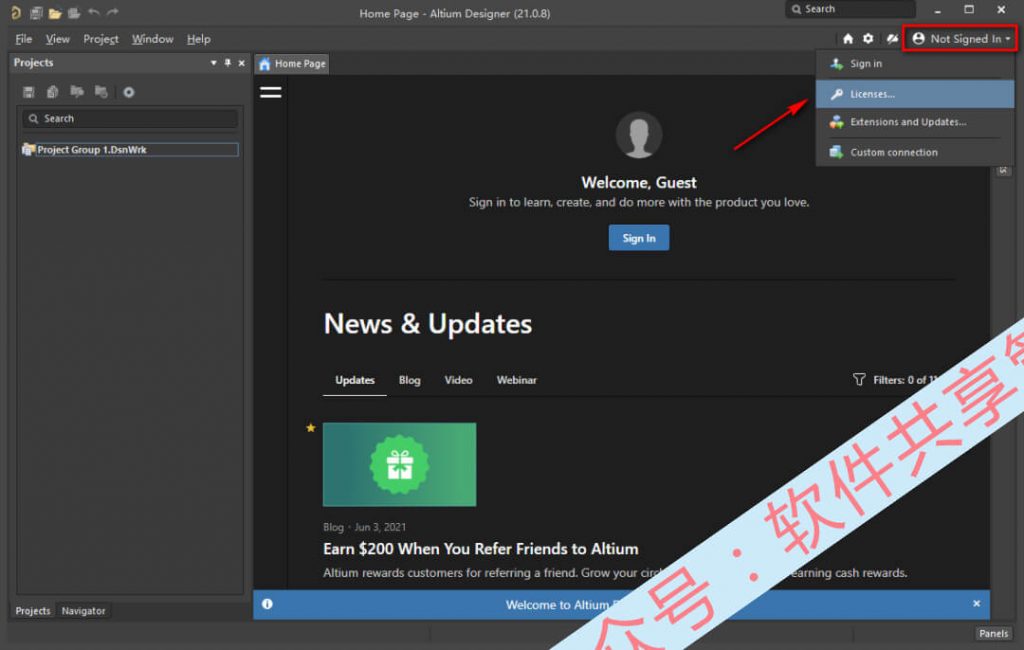Click the green gift article thumbnail

[400, 464]
